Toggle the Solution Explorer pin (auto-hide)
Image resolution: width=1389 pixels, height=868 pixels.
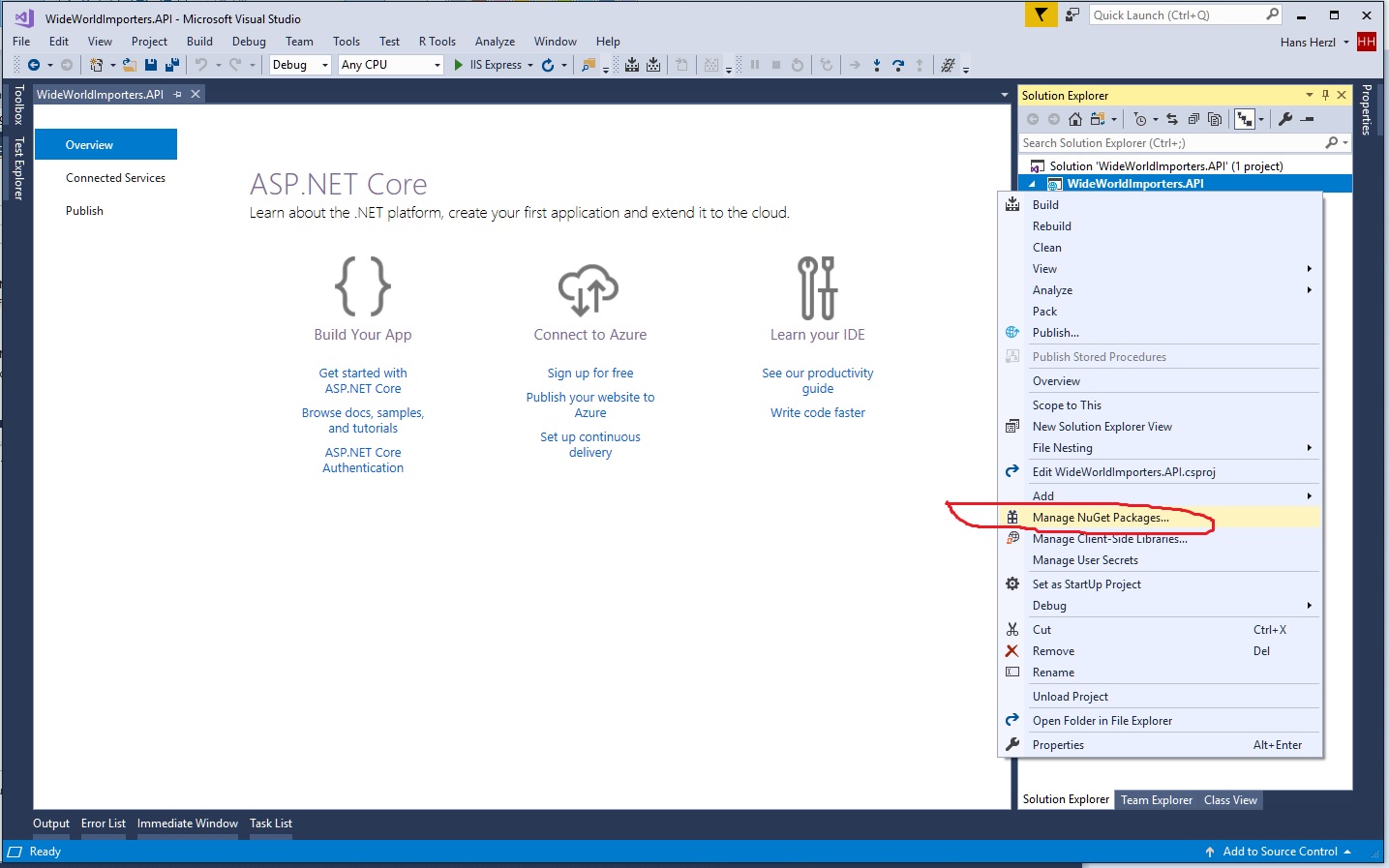[x=1325, y=95]
